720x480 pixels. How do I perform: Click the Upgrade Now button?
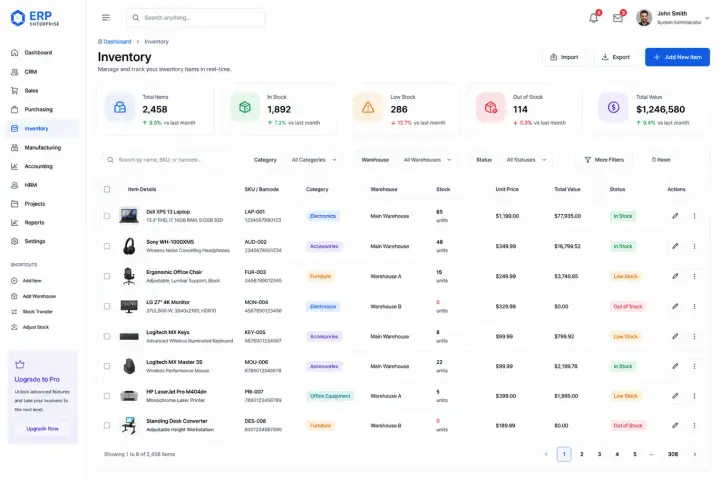[42, 429]
